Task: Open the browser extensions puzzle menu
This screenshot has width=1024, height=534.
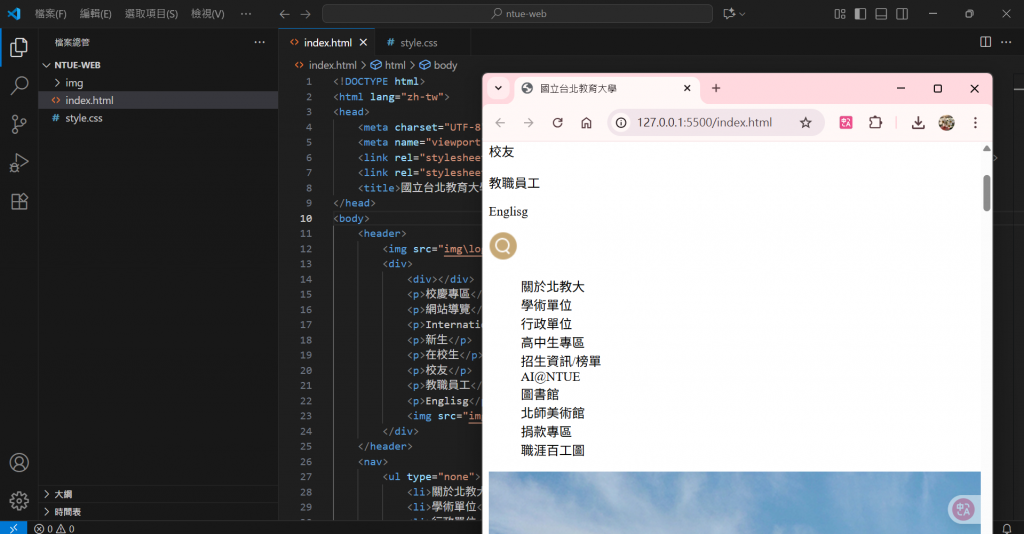Action: click(875, 123)
